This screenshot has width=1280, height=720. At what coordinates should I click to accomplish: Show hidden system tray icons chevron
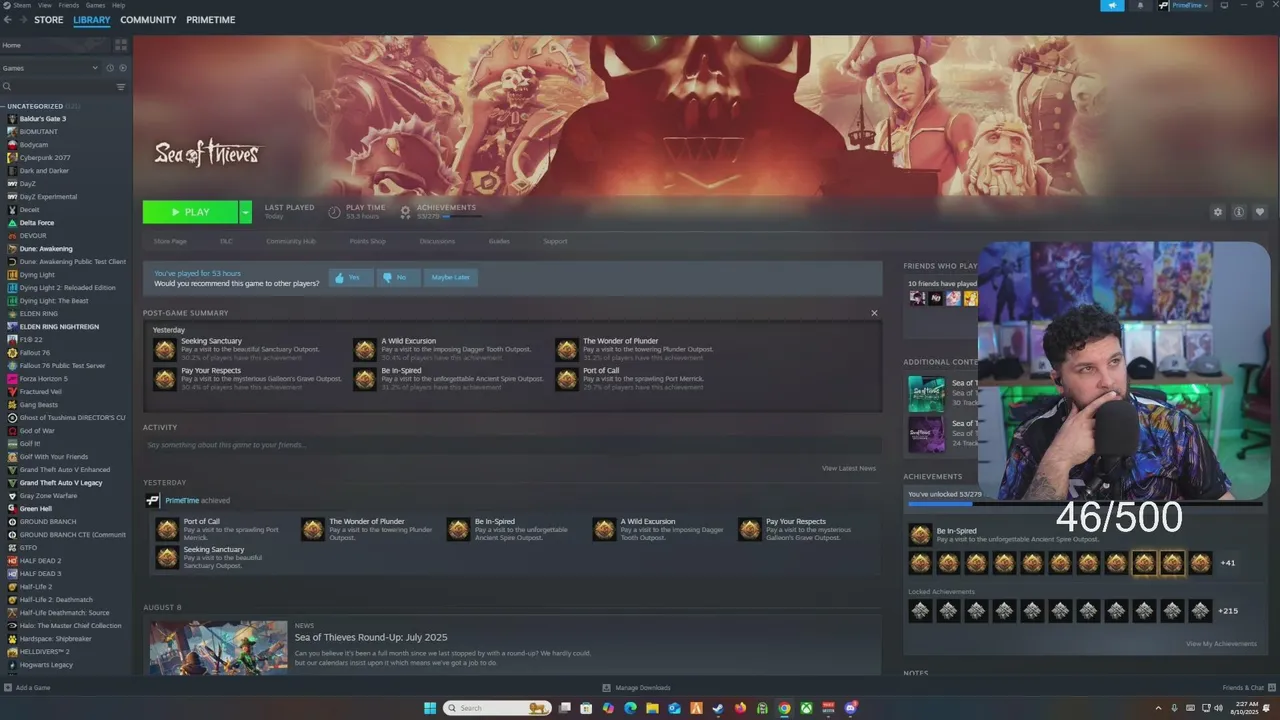1158,708
